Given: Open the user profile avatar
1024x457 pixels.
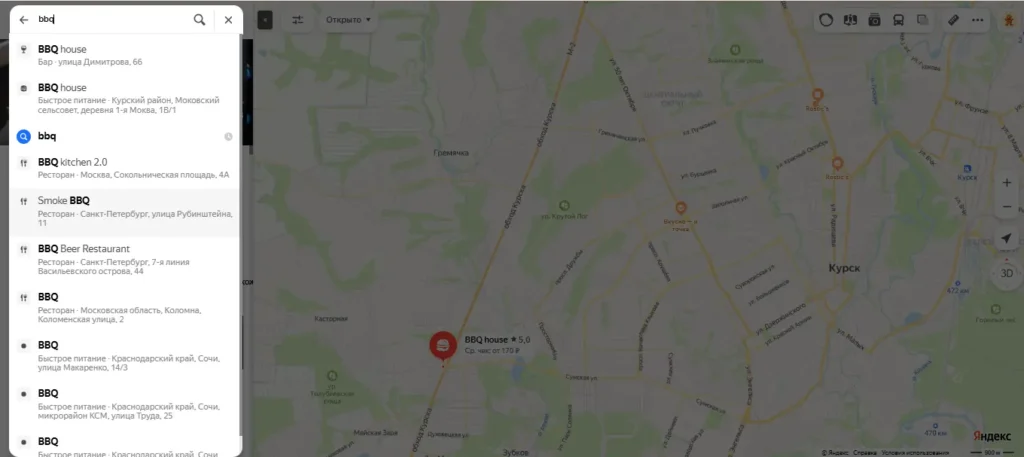Looking at the screenshot, I should coord(1008,20).
